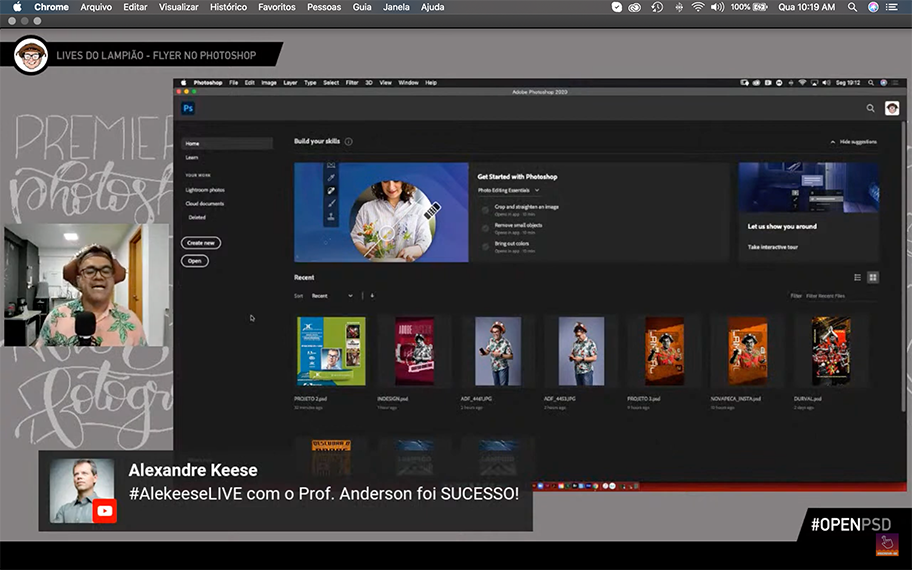Open the ADF_4453.JPG thumbnail

(x=581, y=351)
